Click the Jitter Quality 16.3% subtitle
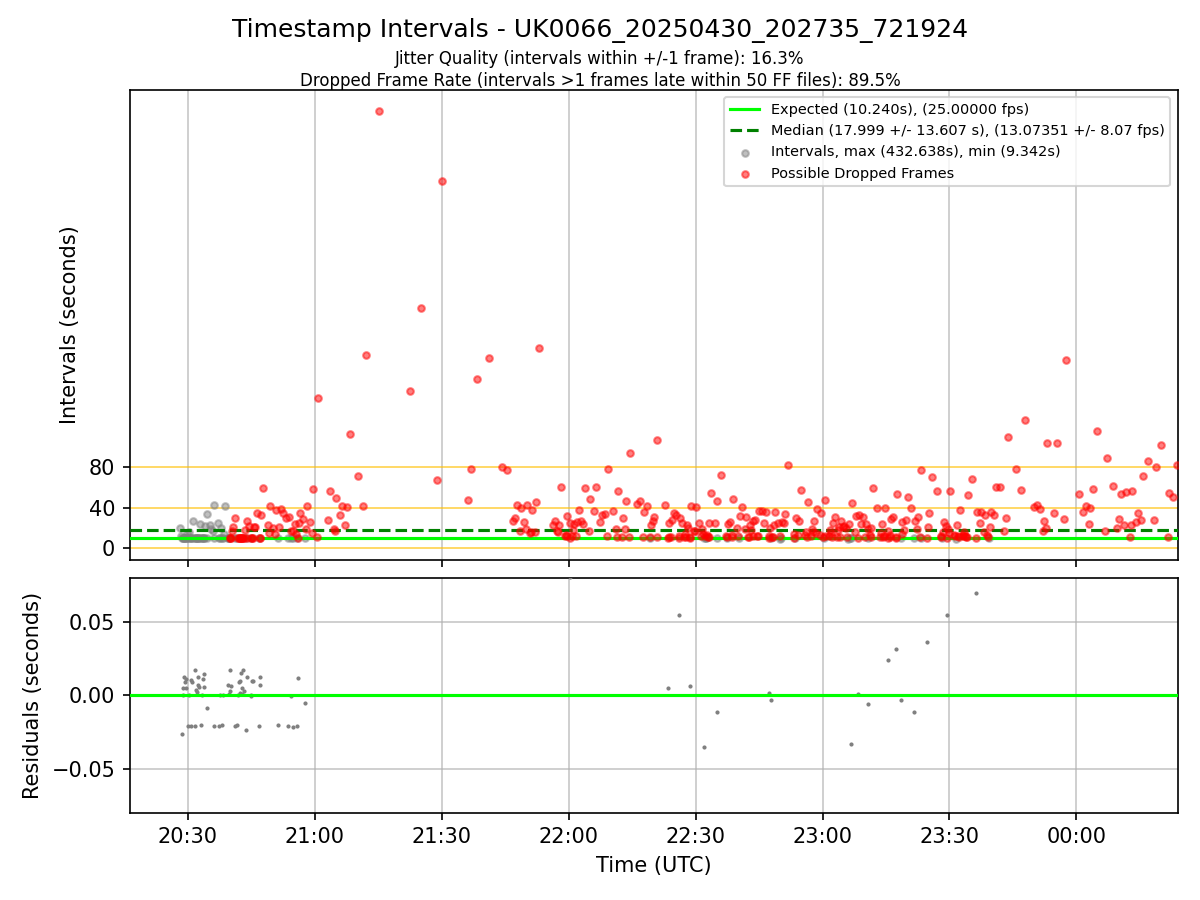Viewport: 1200px width, 900px height. [599, 58]
